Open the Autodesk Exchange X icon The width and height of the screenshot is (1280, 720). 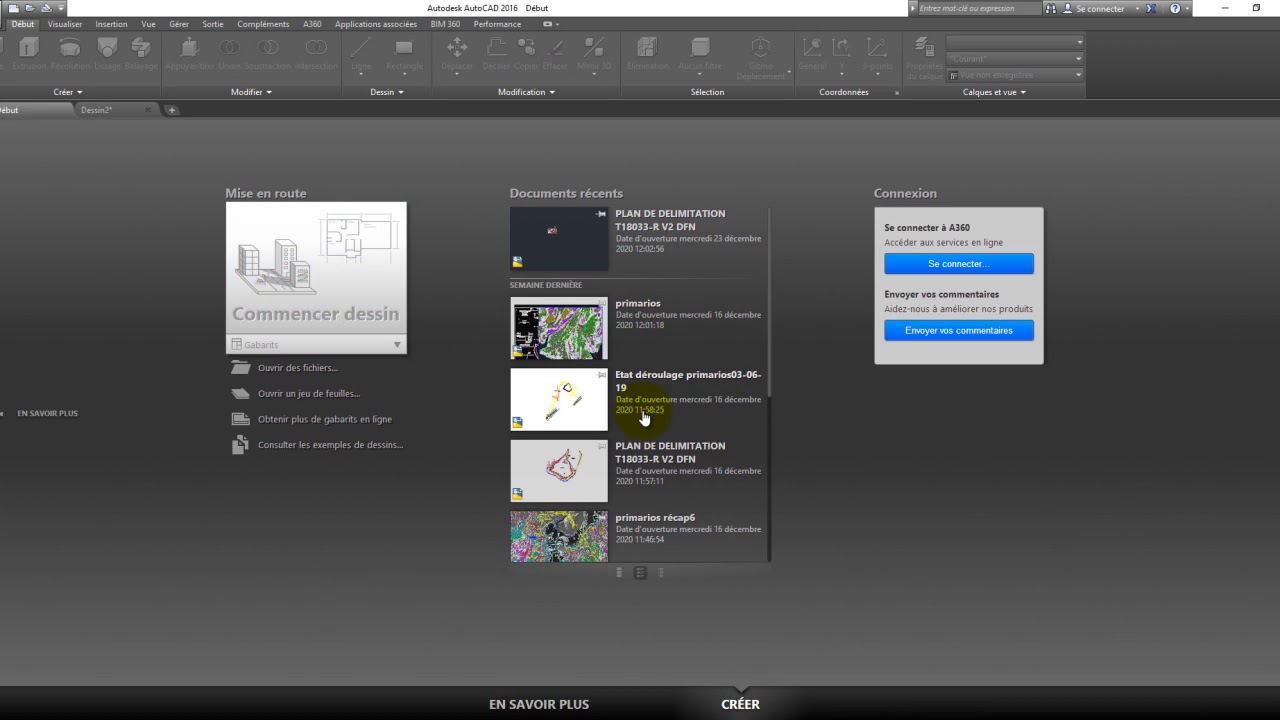1151,8
